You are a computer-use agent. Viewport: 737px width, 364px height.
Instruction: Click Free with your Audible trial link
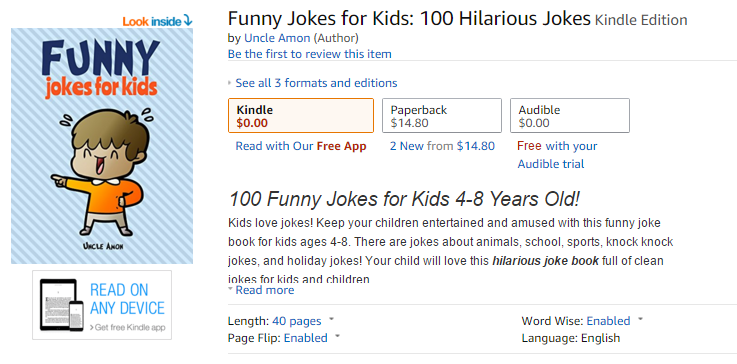point(557,155)
